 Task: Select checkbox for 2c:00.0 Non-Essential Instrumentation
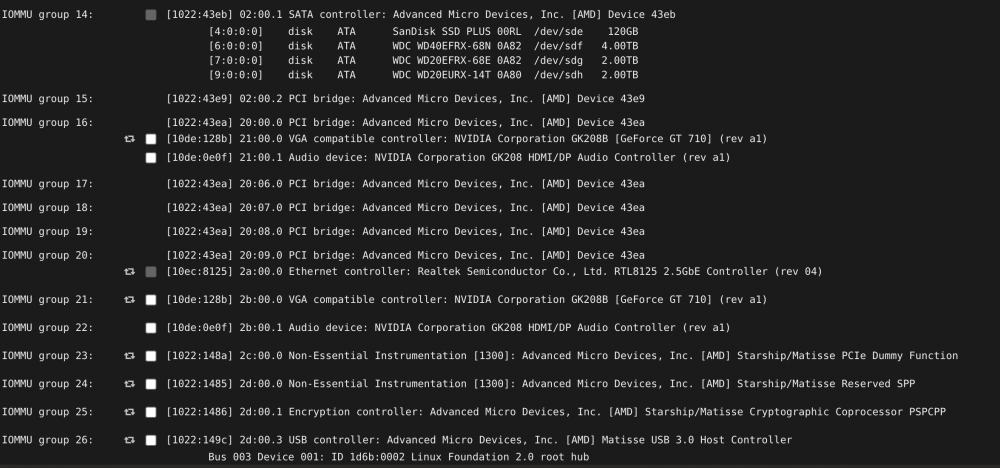click(151, 356)
